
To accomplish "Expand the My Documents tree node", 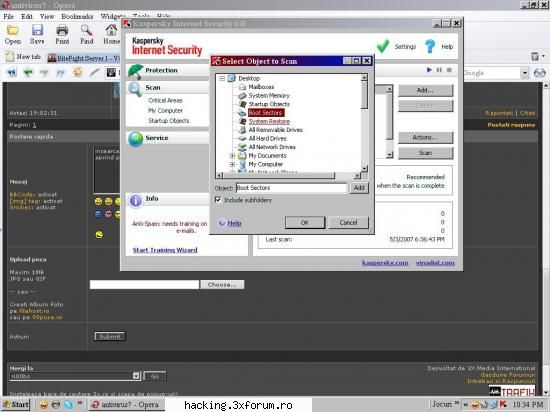I will tap(232, 155).
